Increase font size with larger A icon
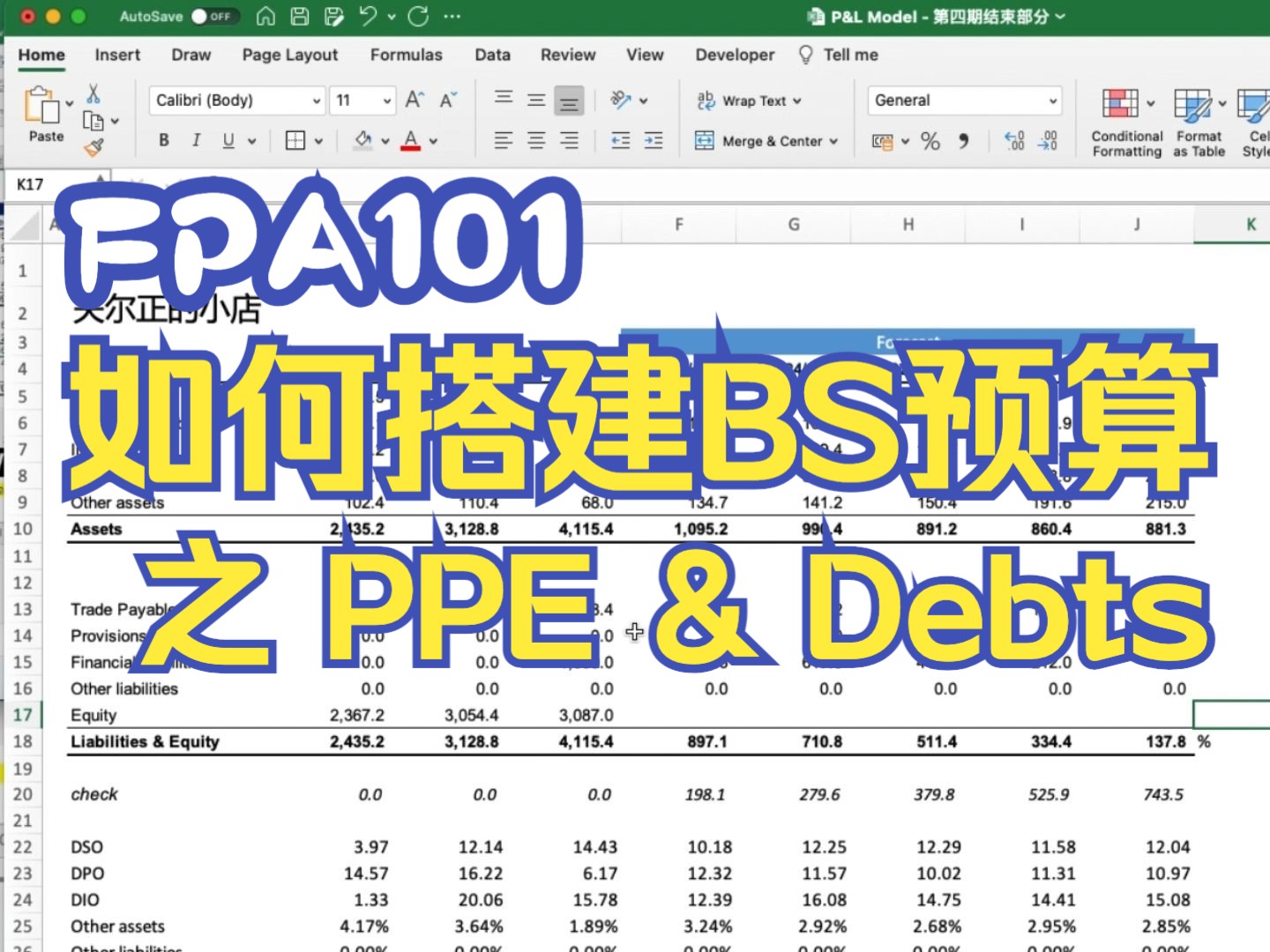This screenshot has height=952, width=1270. pos(415,100)
